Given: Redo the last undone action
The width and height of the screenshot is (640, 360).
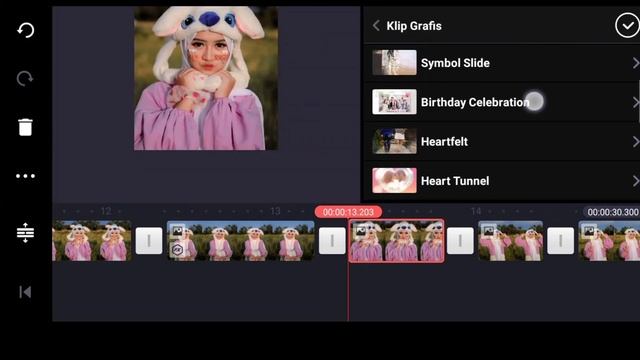Looking at the screenshot, I should coord(25,78).
